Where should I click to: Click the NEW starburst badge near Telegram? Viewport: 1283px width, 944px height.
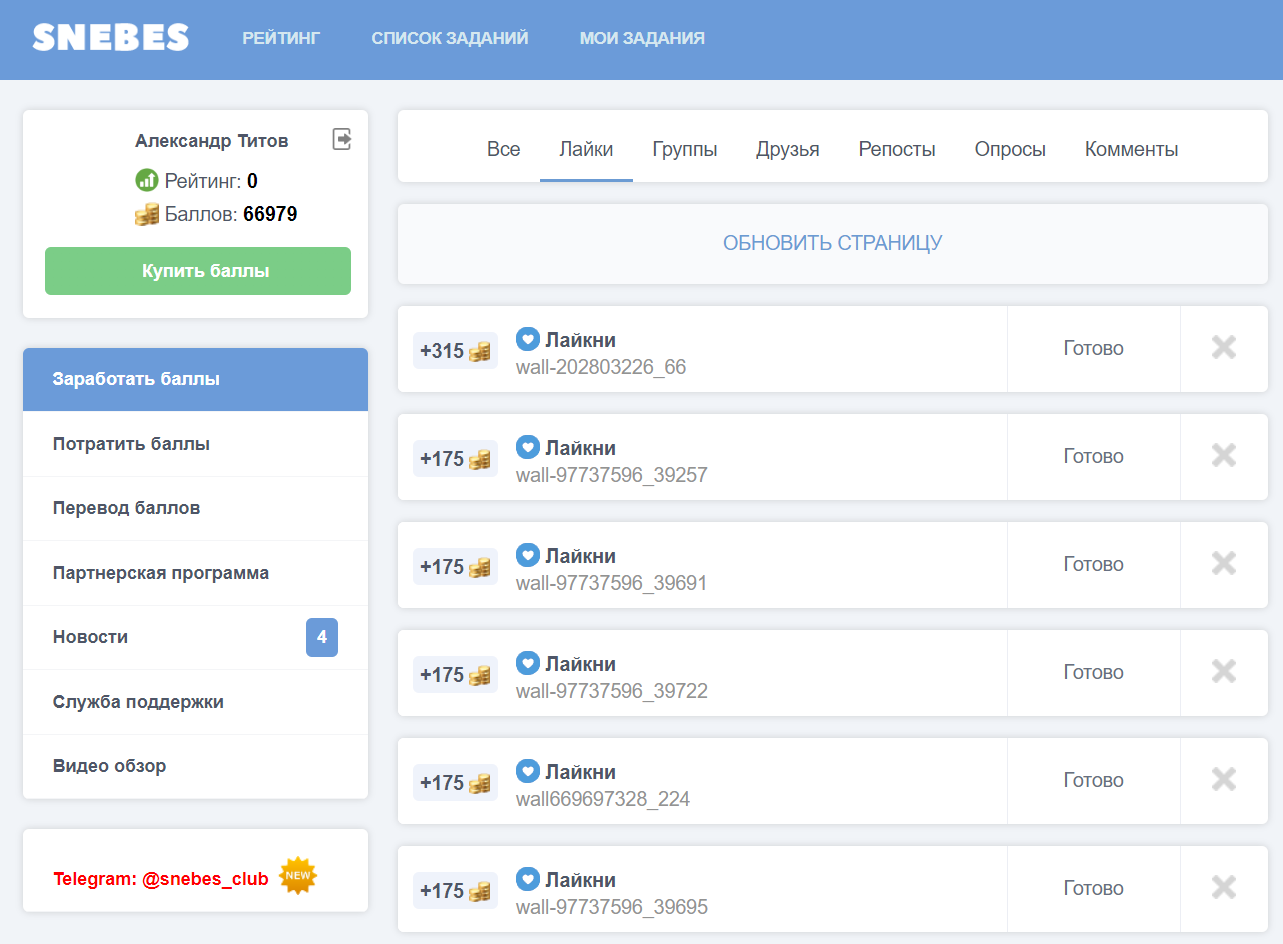[x=297, y=876]
